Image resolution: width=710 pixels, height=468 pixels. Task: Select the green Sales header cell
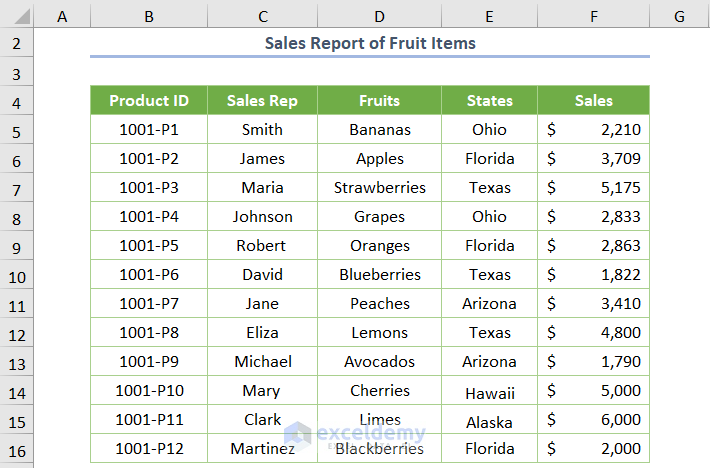pyautogui.click(x=593, y=100)
